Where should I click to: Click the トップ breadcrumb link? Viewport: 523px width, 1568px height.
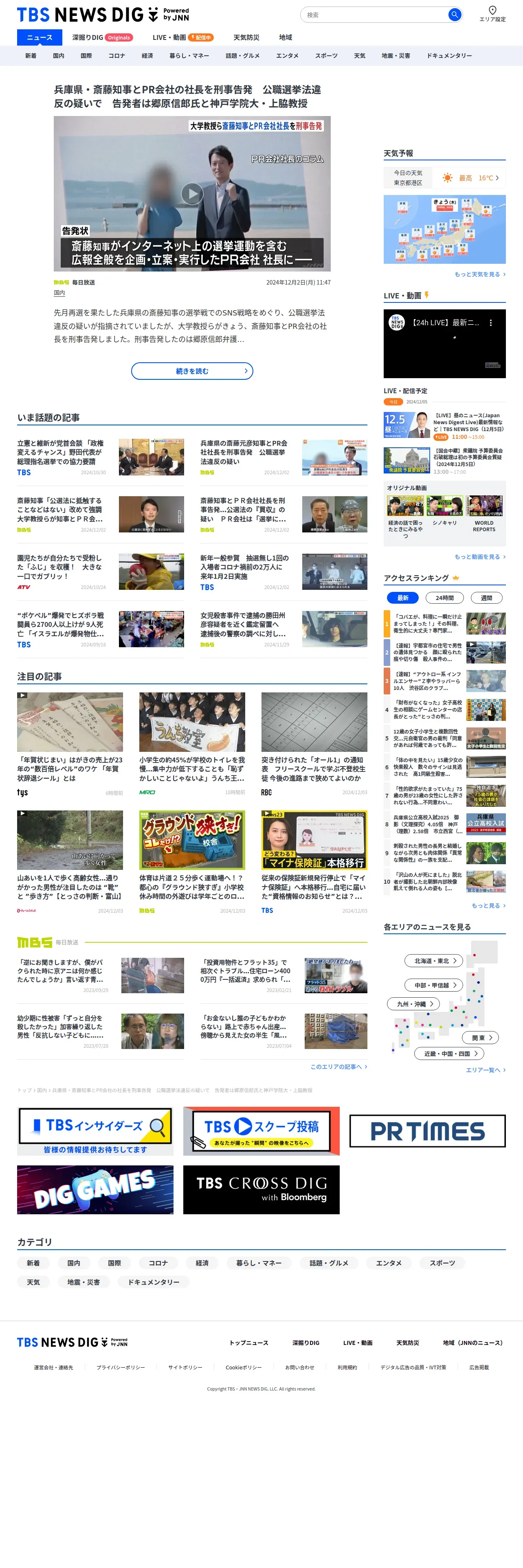coord(24,1090)
